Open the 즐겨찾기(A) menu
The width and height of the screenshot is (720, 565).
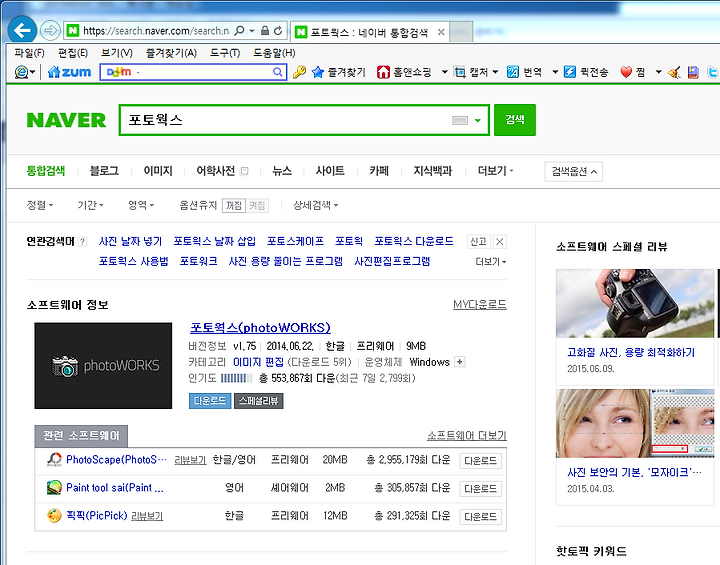171,53
